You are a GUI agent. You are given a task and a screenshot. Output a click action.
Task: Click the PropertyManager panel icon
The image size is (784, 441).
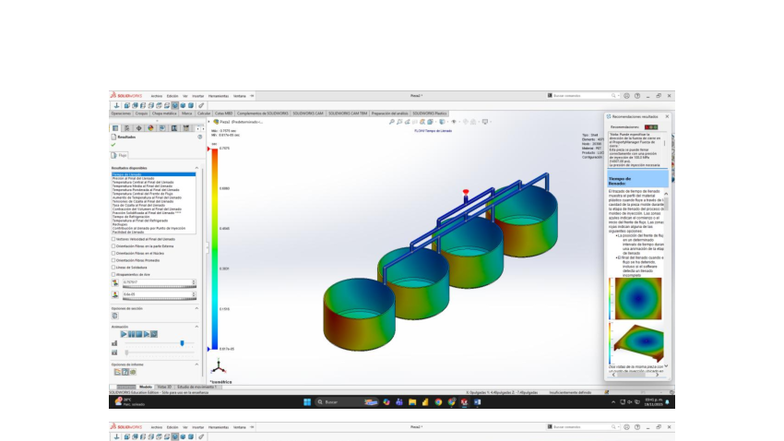pos(127,128)
